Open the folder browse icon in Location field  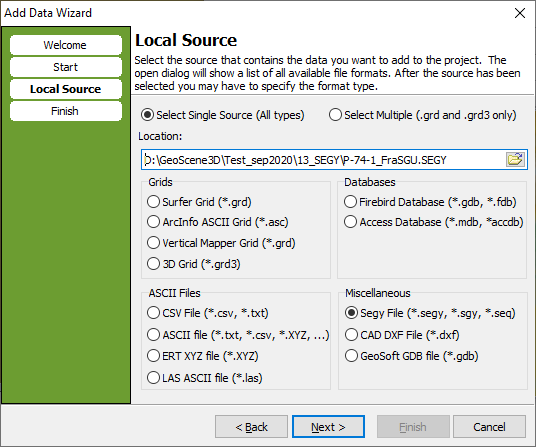pyautogui.click(x=515, y=159)
